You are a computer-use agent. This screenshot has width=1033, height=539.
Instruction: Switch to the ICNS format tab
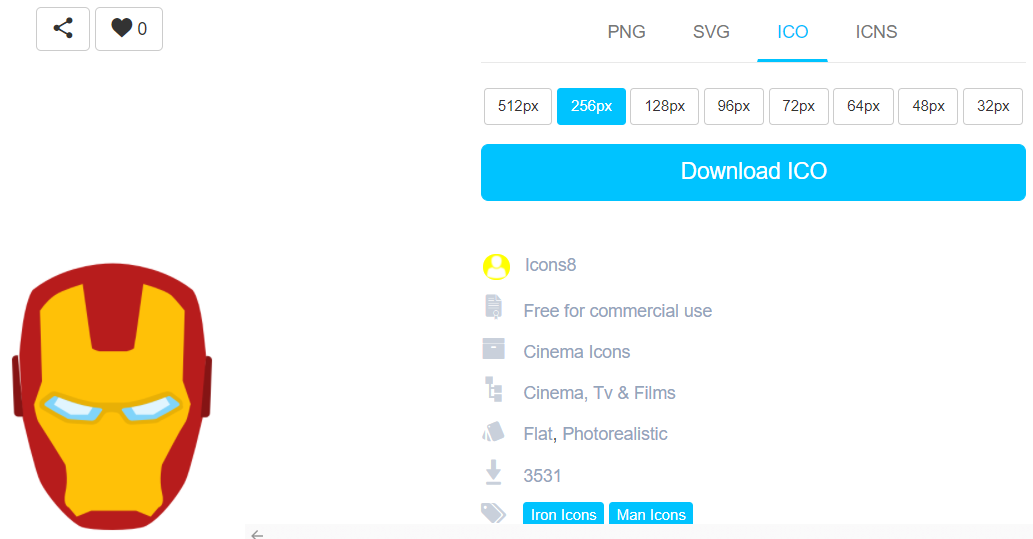click(x=876, y=32)
